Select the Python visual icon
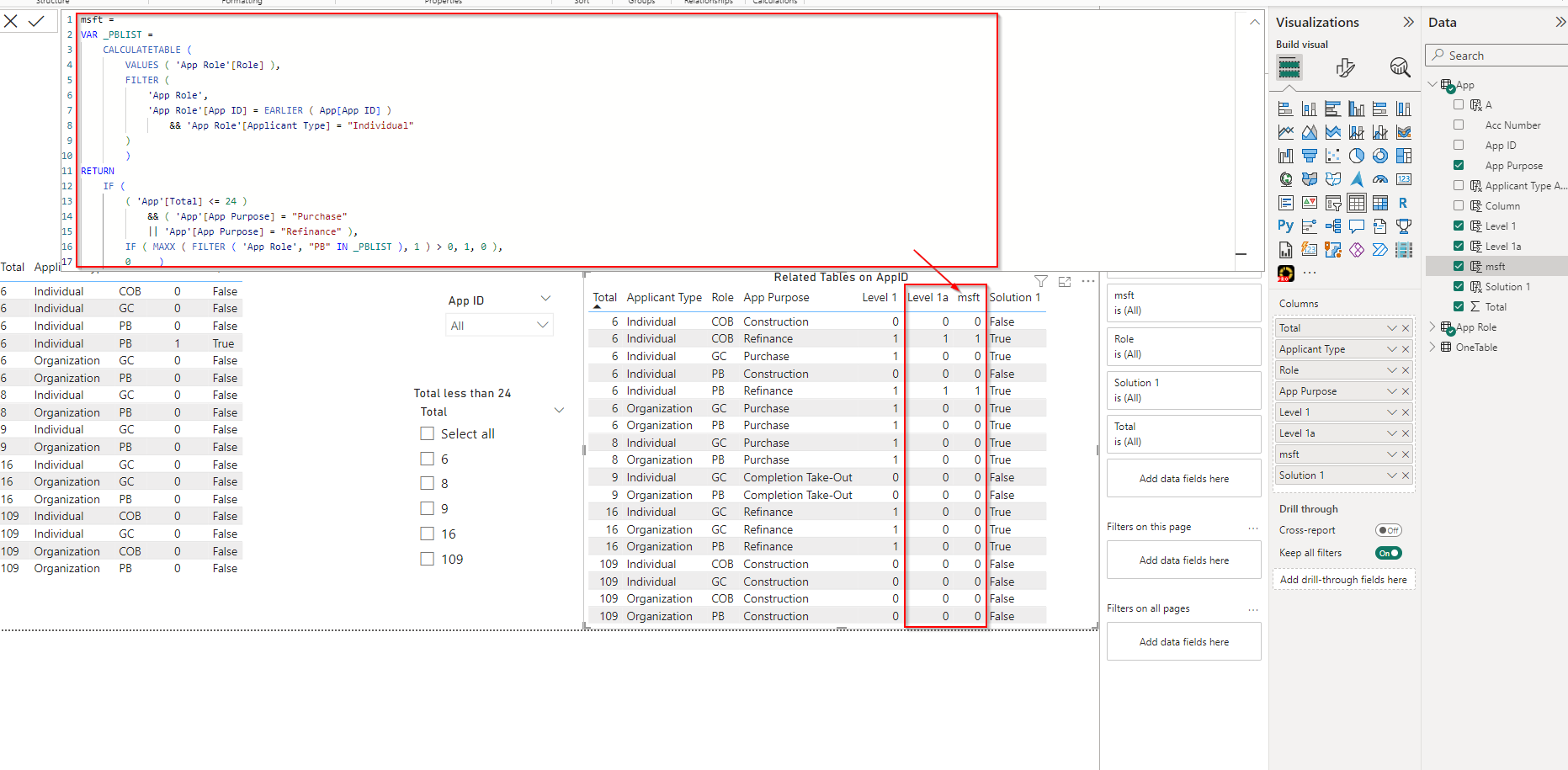This screenshot has width=1568, height=770. (1285, 226)
